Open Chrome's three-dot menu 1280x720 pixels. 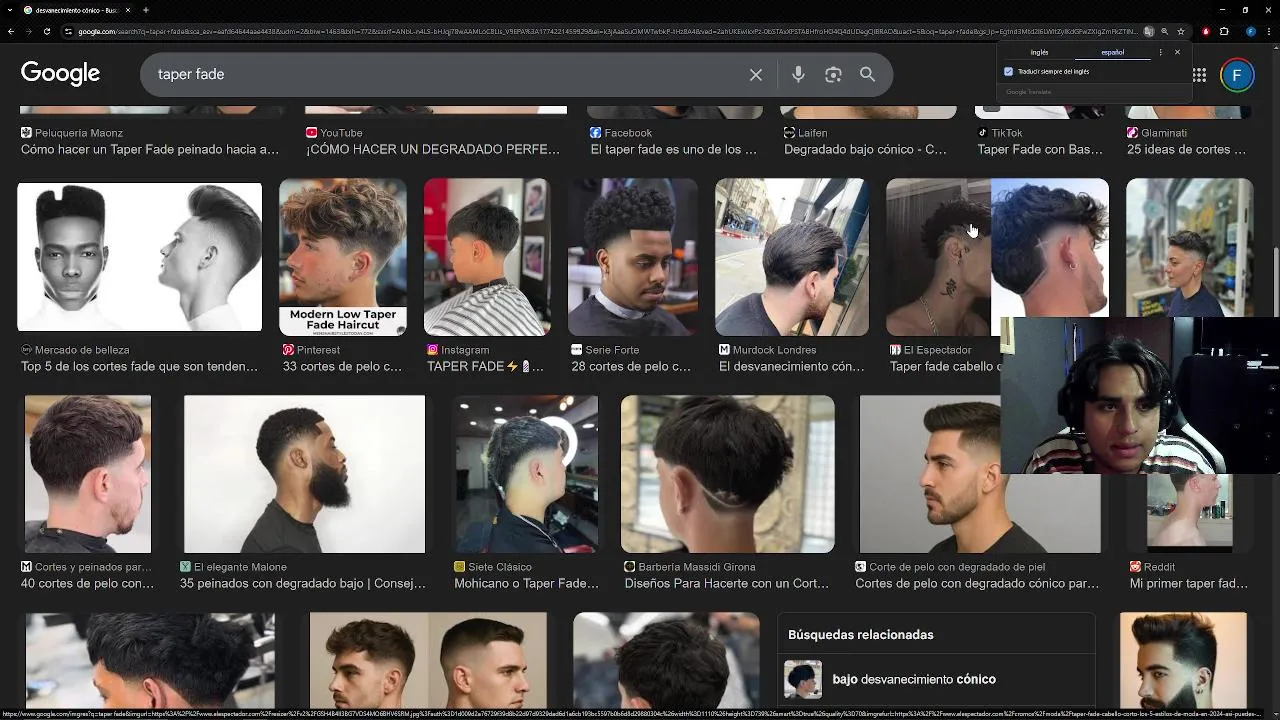[x=1268, y=31]
